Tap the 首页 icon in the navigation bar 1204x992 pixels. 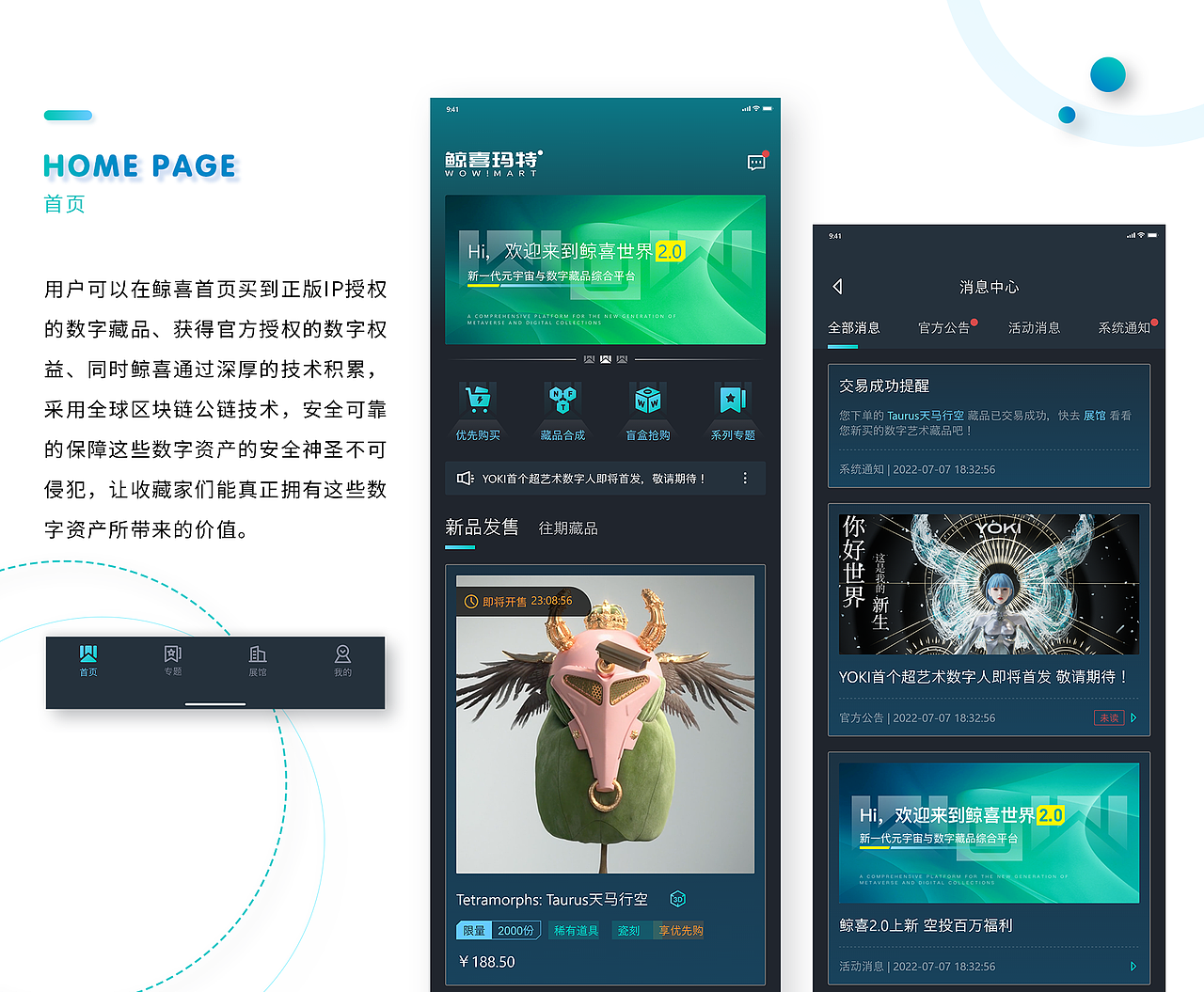pyautogui.click(x=88, y=653)
